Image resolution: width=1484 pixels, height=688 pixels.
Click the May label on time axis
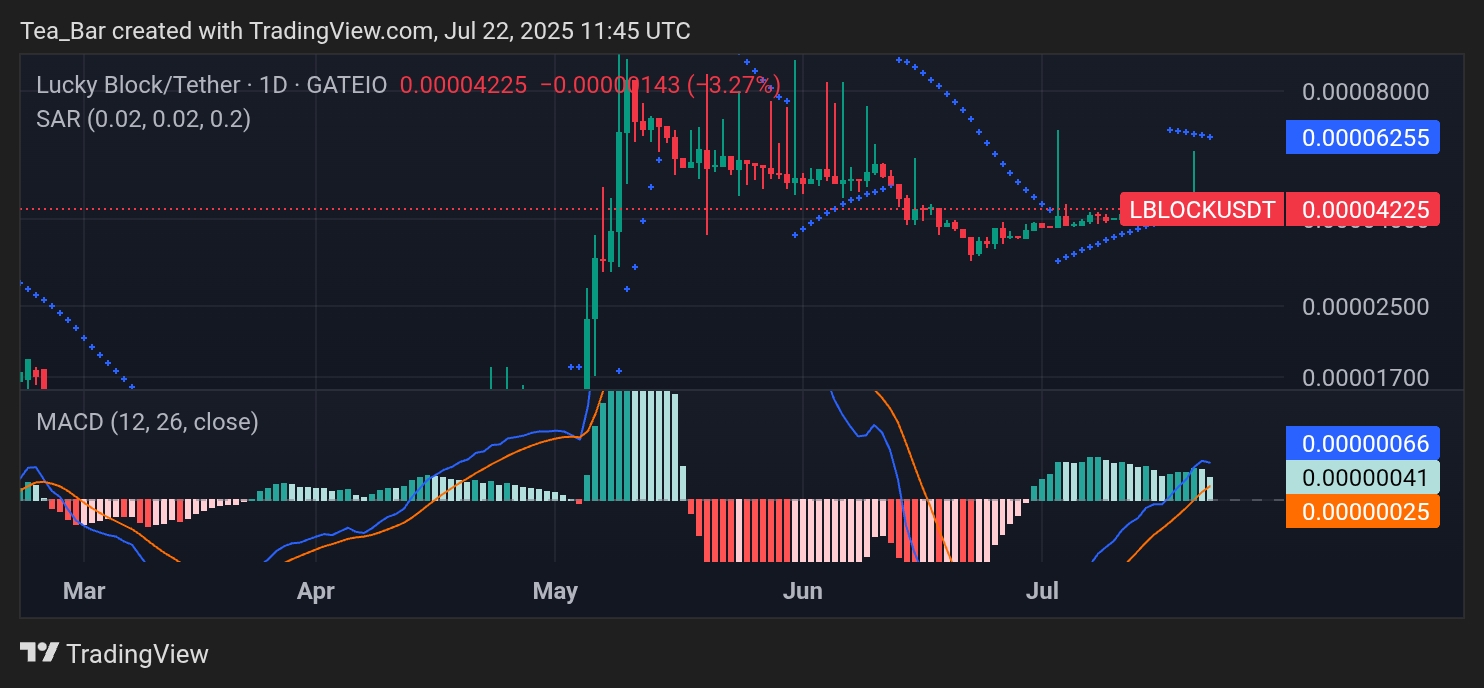click(x=555, y=591)
